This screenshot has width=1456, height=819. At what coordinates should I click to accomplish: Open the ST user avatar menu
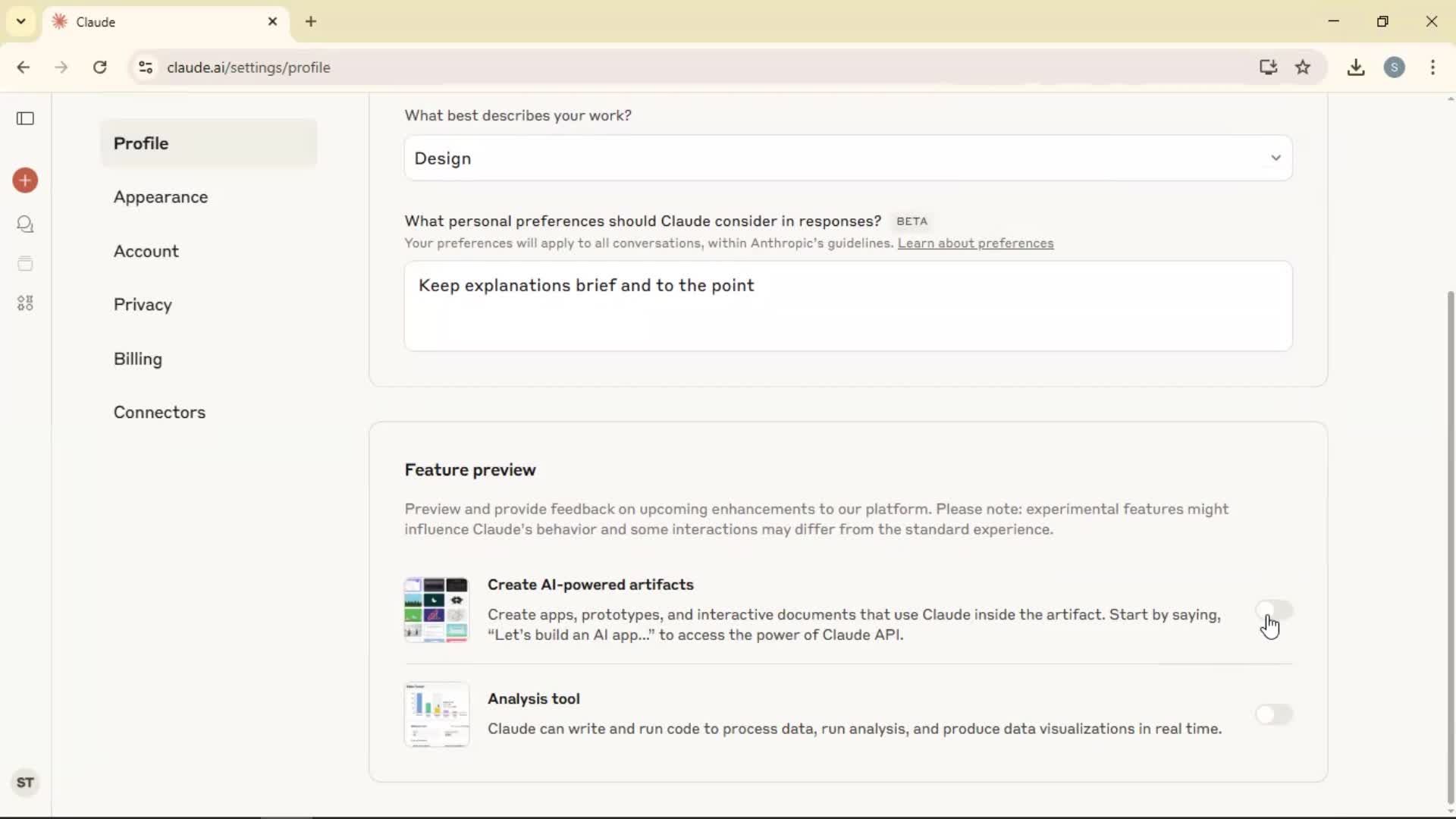point(25,783)
